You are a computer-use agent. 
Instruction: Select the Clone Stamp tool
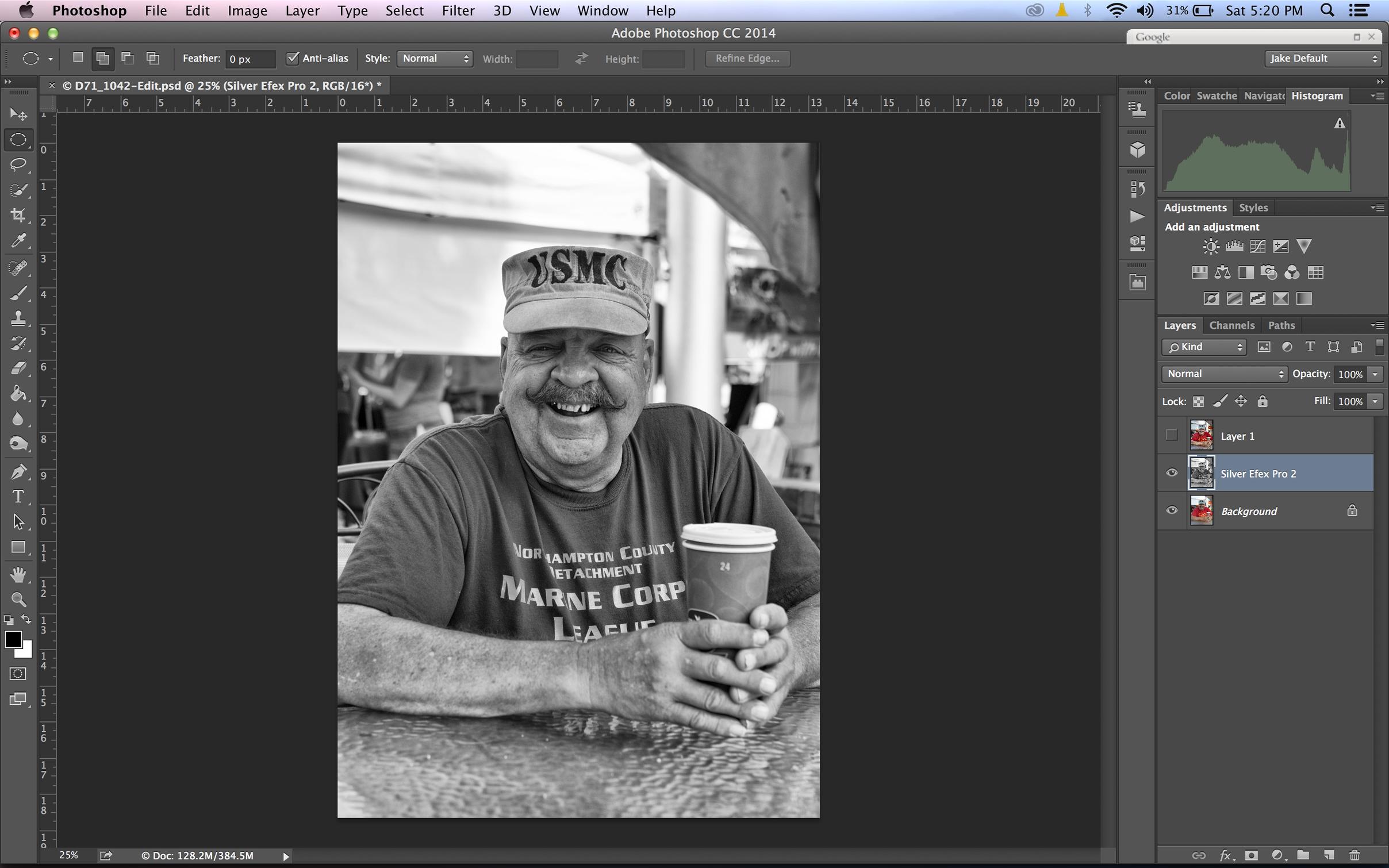(18, 318)
